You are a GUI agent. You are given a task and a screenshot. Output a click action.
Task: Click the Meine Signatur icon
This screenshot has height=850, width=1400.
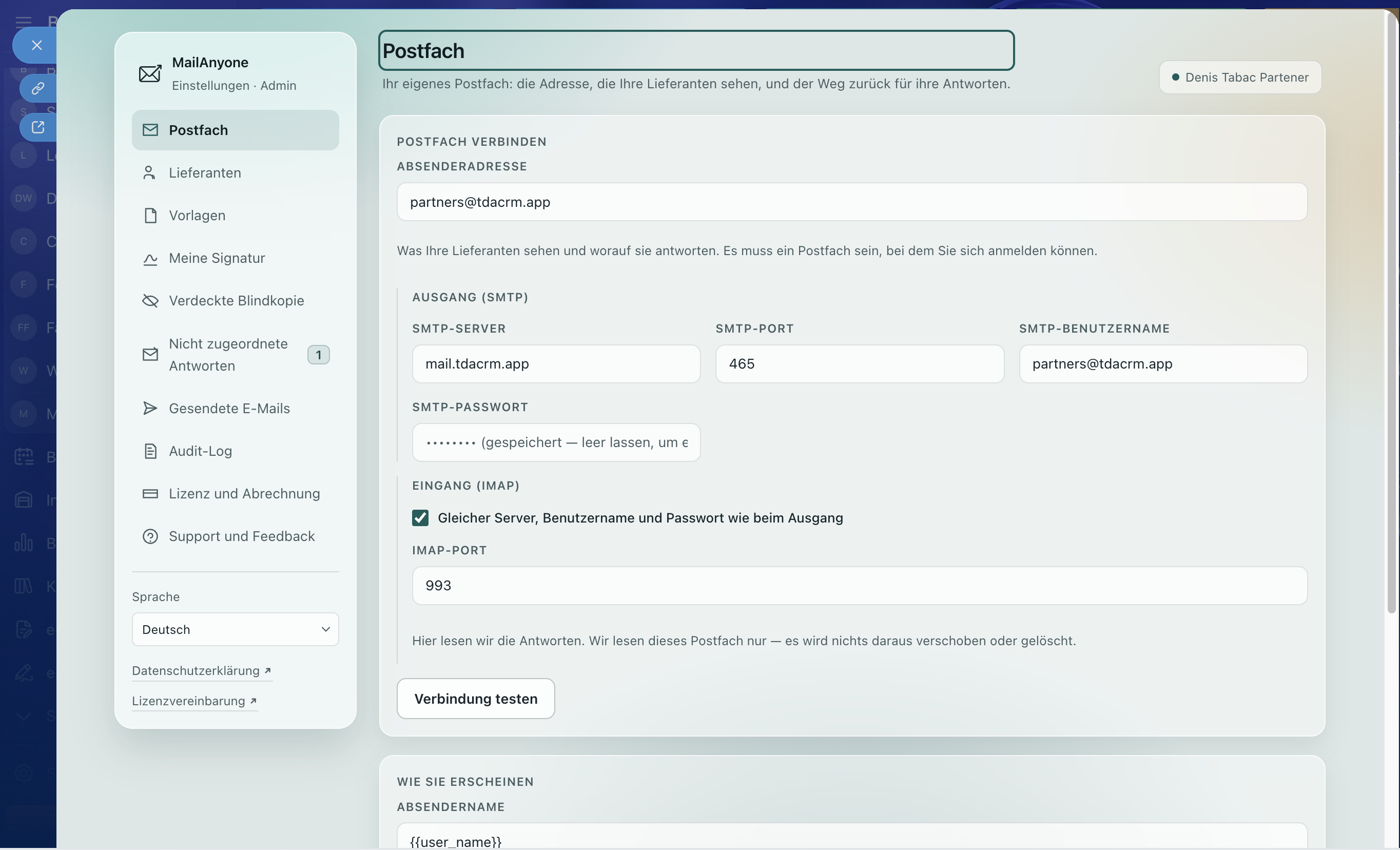click(150, 259)
